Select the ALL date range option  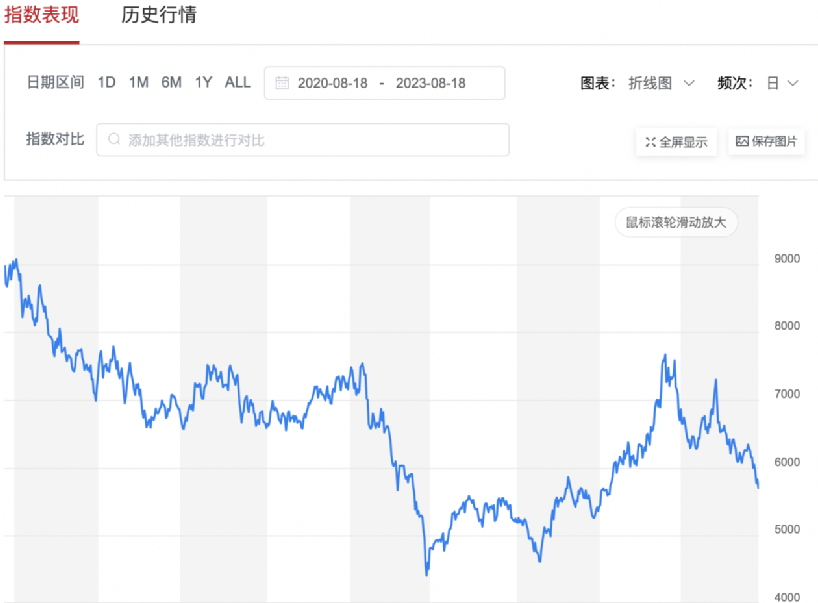237,83
